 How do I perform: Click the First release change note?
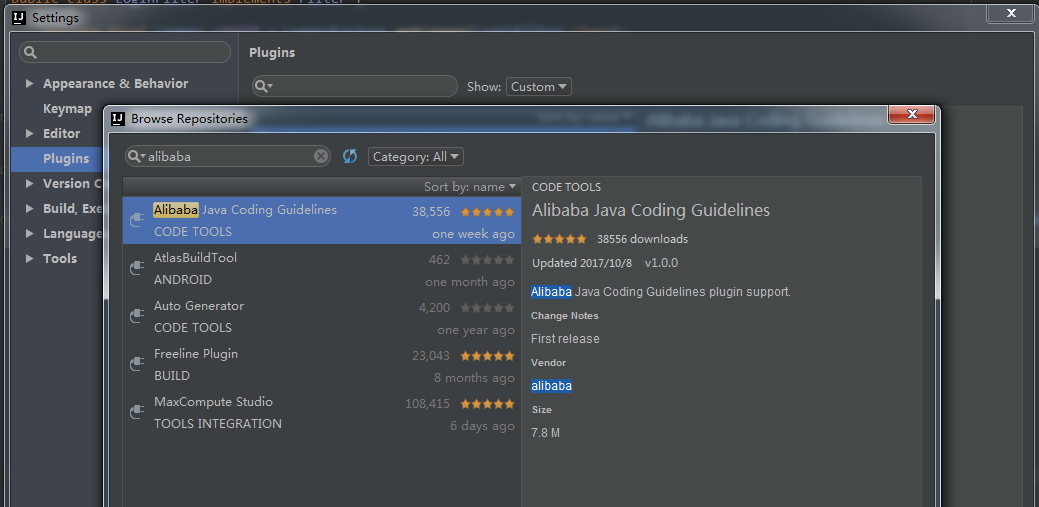565,339
